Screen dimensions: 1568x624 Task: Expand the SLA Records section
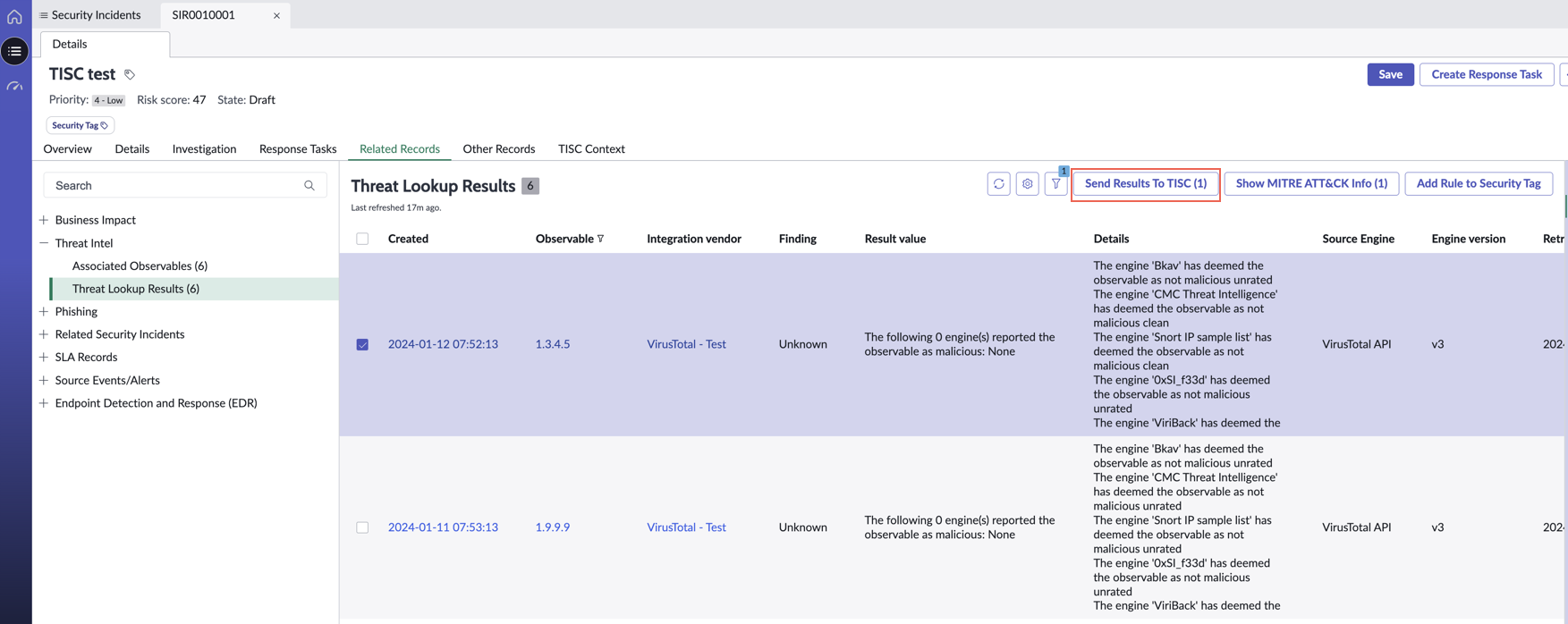point(44,357)
